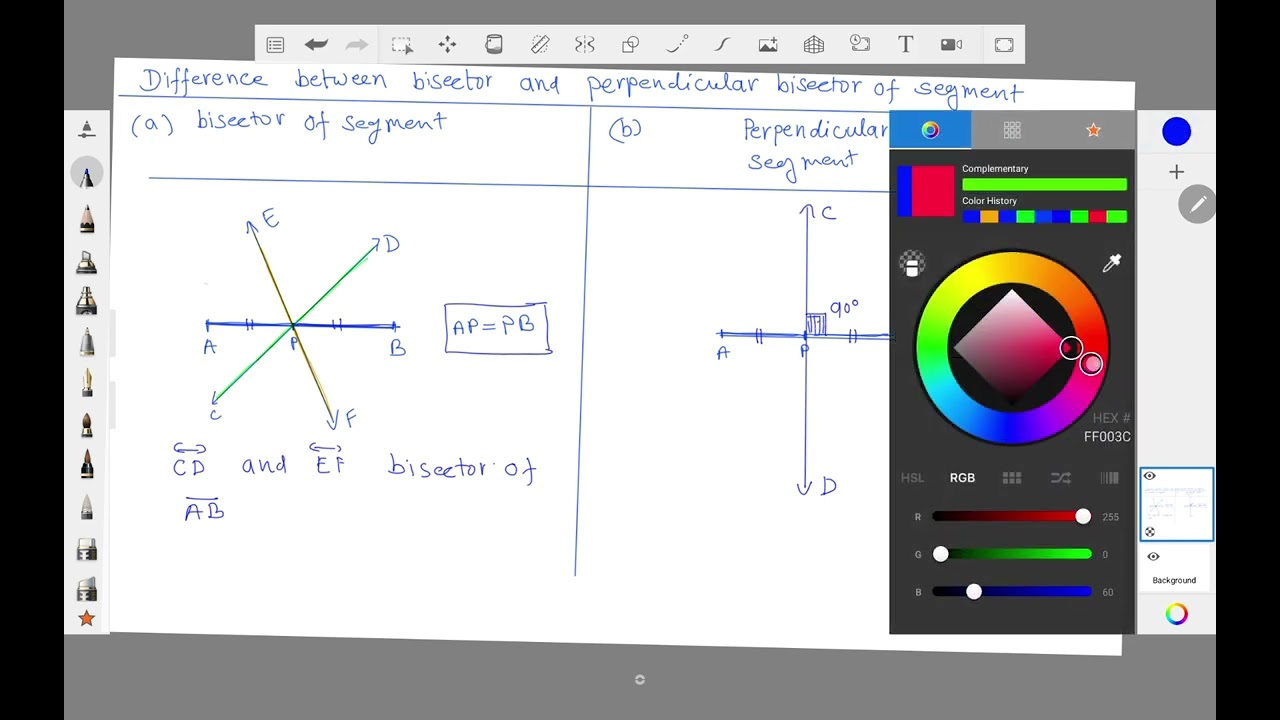Open background color wheel icon

1176,614
